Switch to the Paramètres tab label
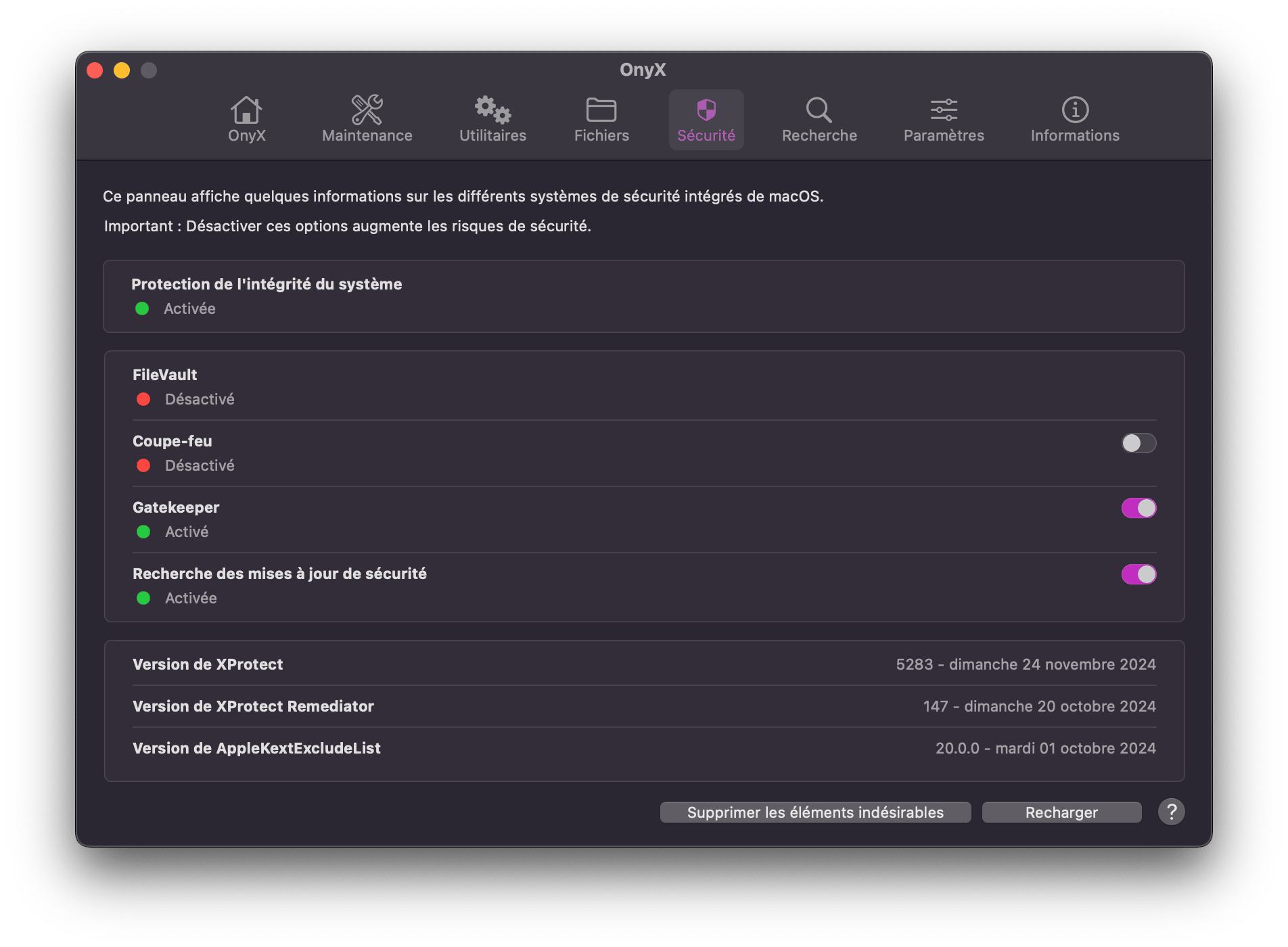This screenshot has height=947, width=1288. [944, 135]
